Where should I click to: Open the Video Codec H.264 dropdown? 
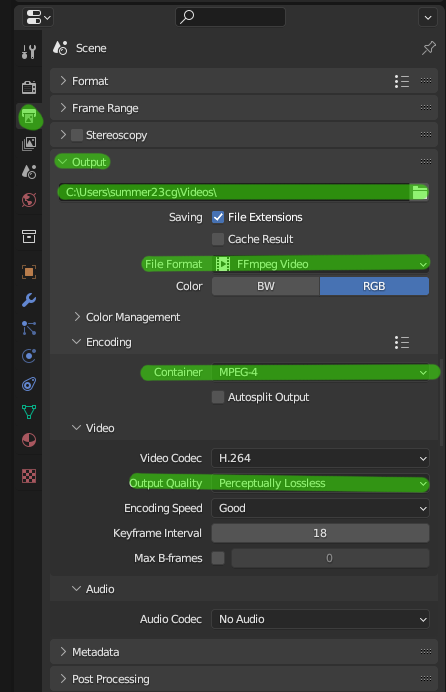point(320,459)
